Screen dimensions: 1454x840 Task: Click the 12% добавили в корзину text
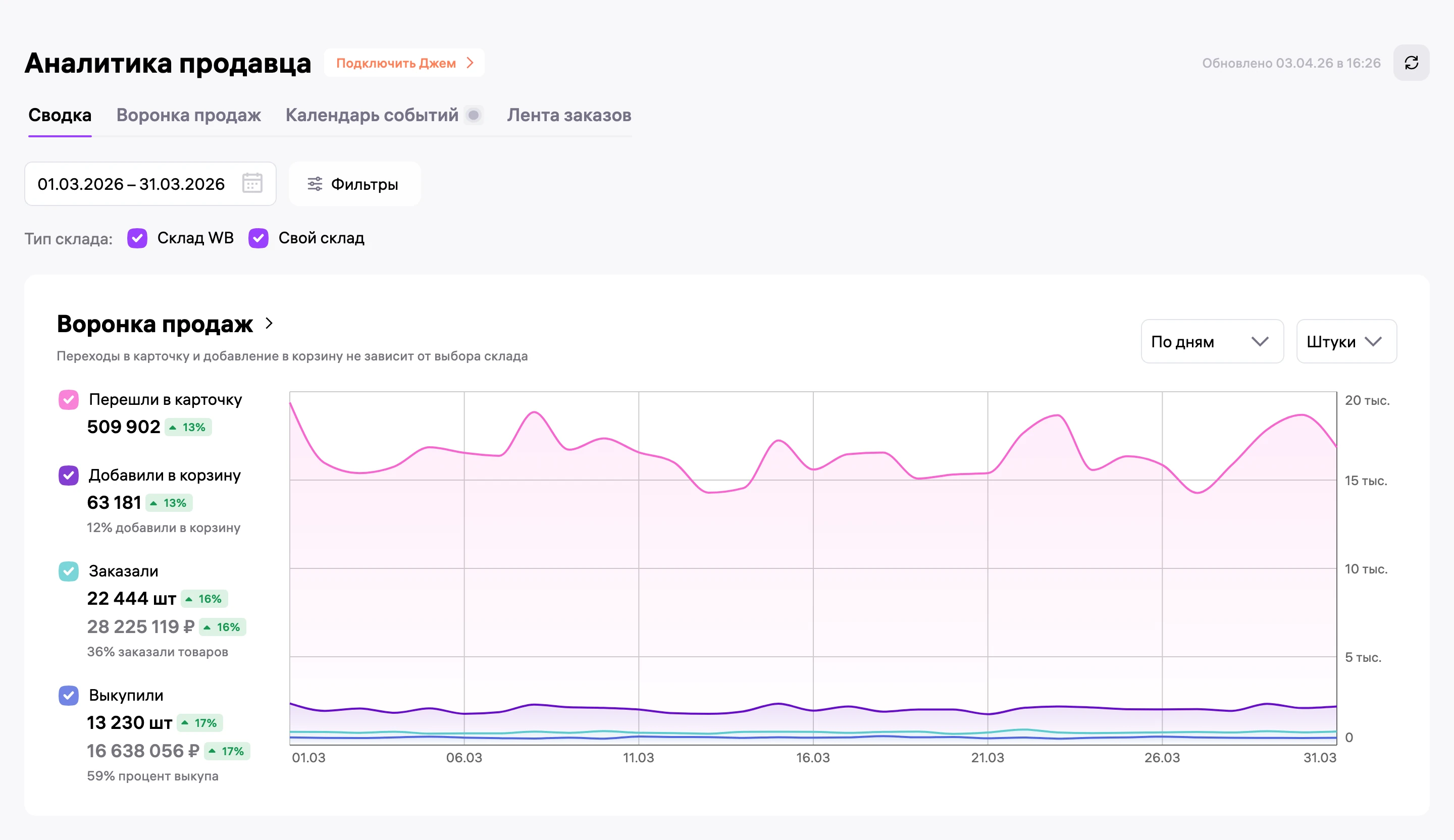coord(164,528)
